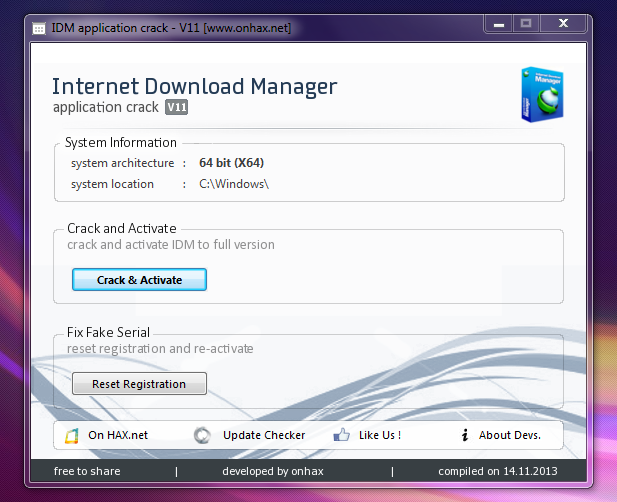Open the On HAX.net link
This screenshot has height=502, width=617.
pos(118,435)
